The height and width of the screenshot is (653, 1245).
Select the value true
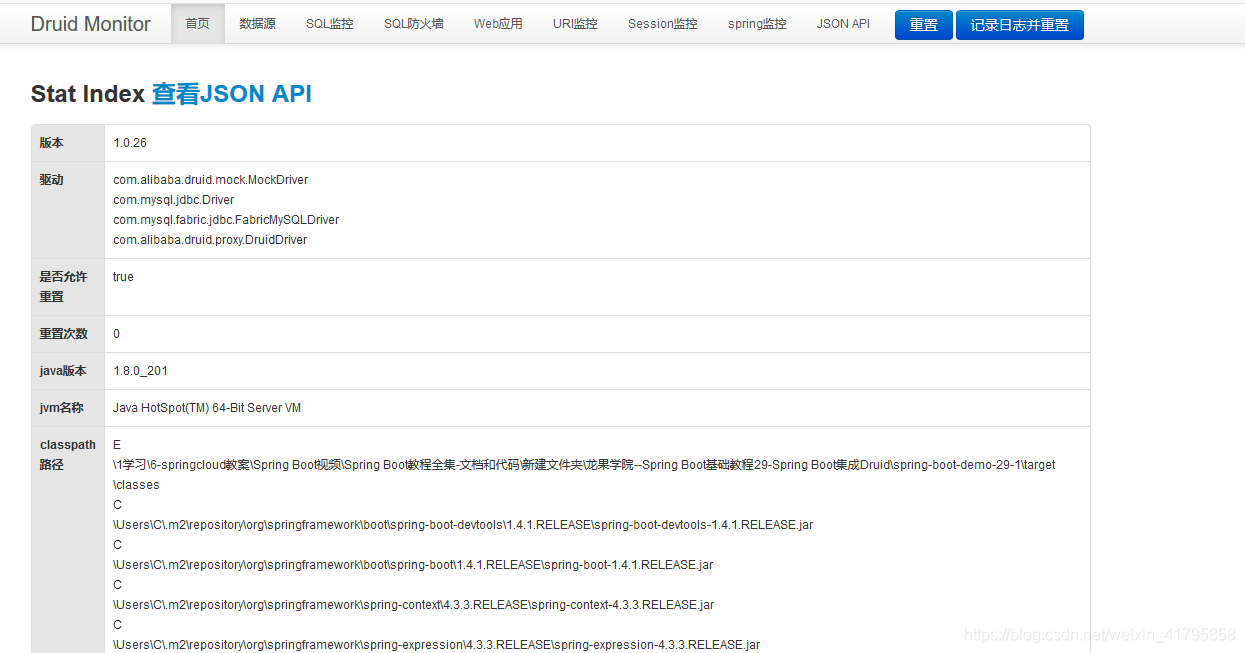123,277
